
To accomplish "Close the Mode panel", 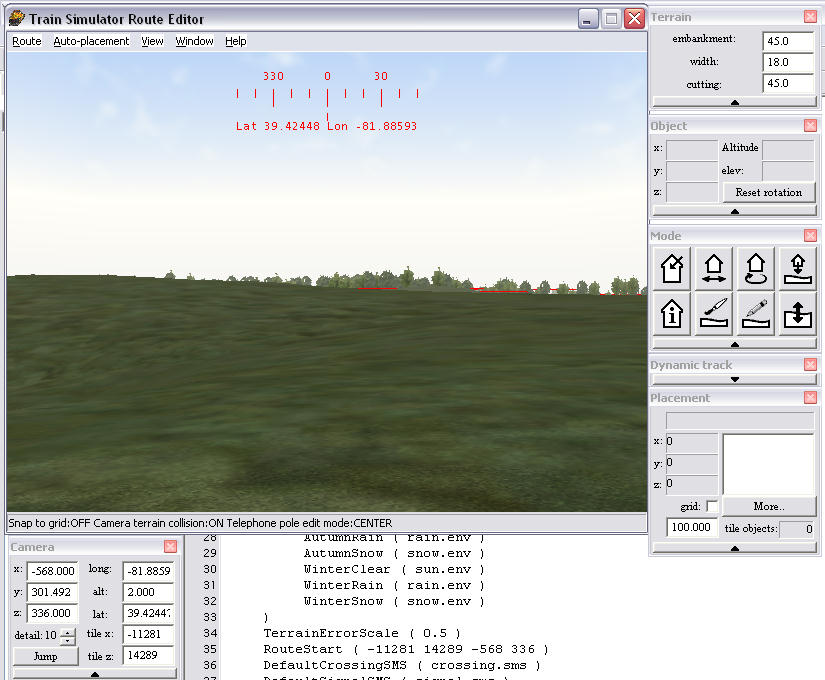I will click(810, 235).
